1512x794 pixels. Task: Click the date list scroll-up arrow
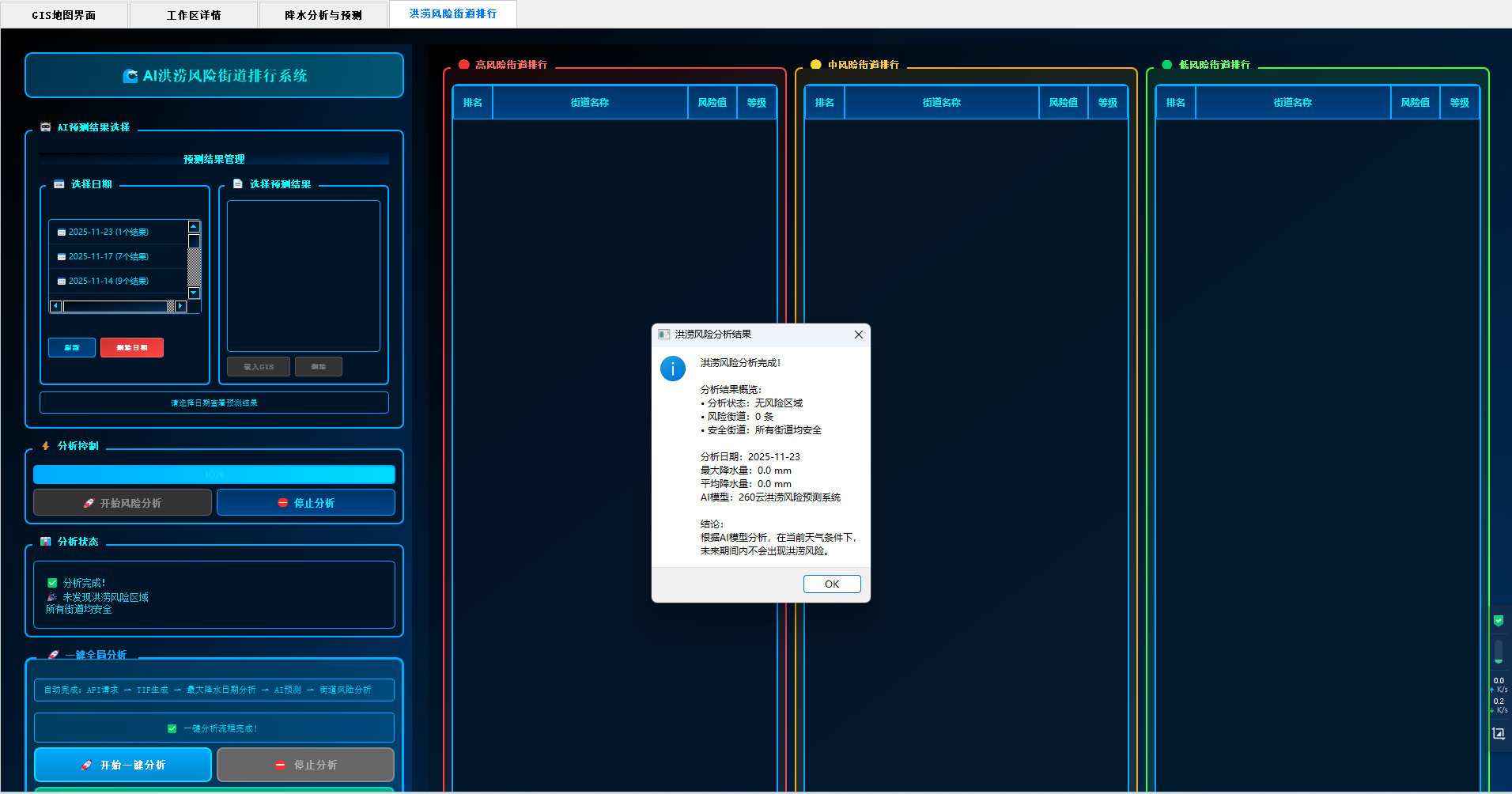pyautogui.click(x=194, y=227)
